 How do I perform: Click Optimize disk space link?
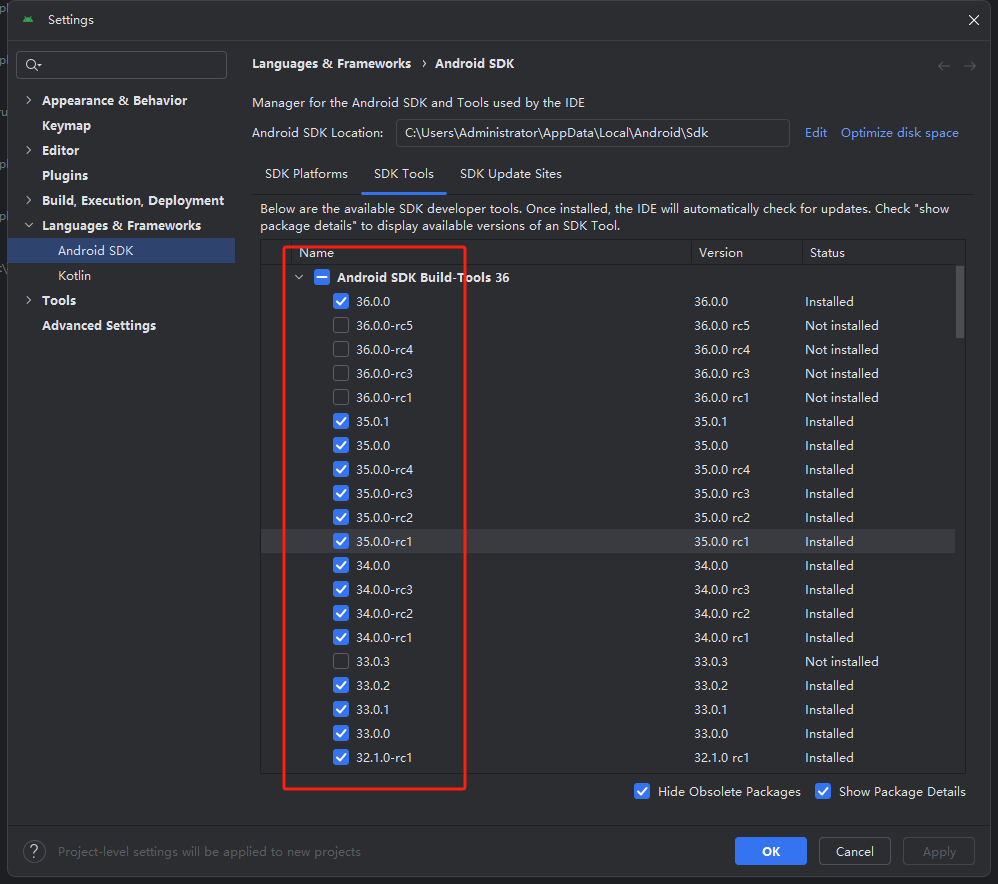[x=899, y=133]
